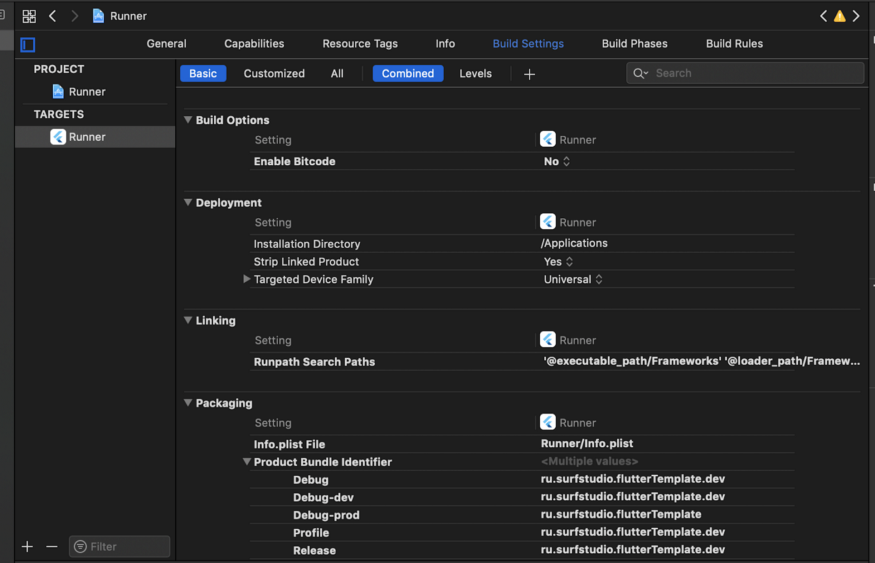
Task: Click the grid-shaped related items icon
Action: (29, 16)
